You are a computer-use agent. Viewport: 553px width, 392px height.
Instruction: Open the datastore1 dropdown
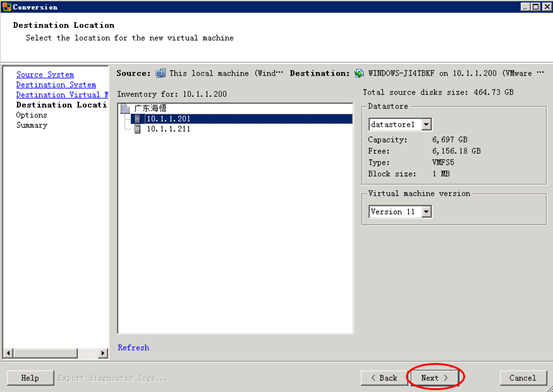click(426, 125)
